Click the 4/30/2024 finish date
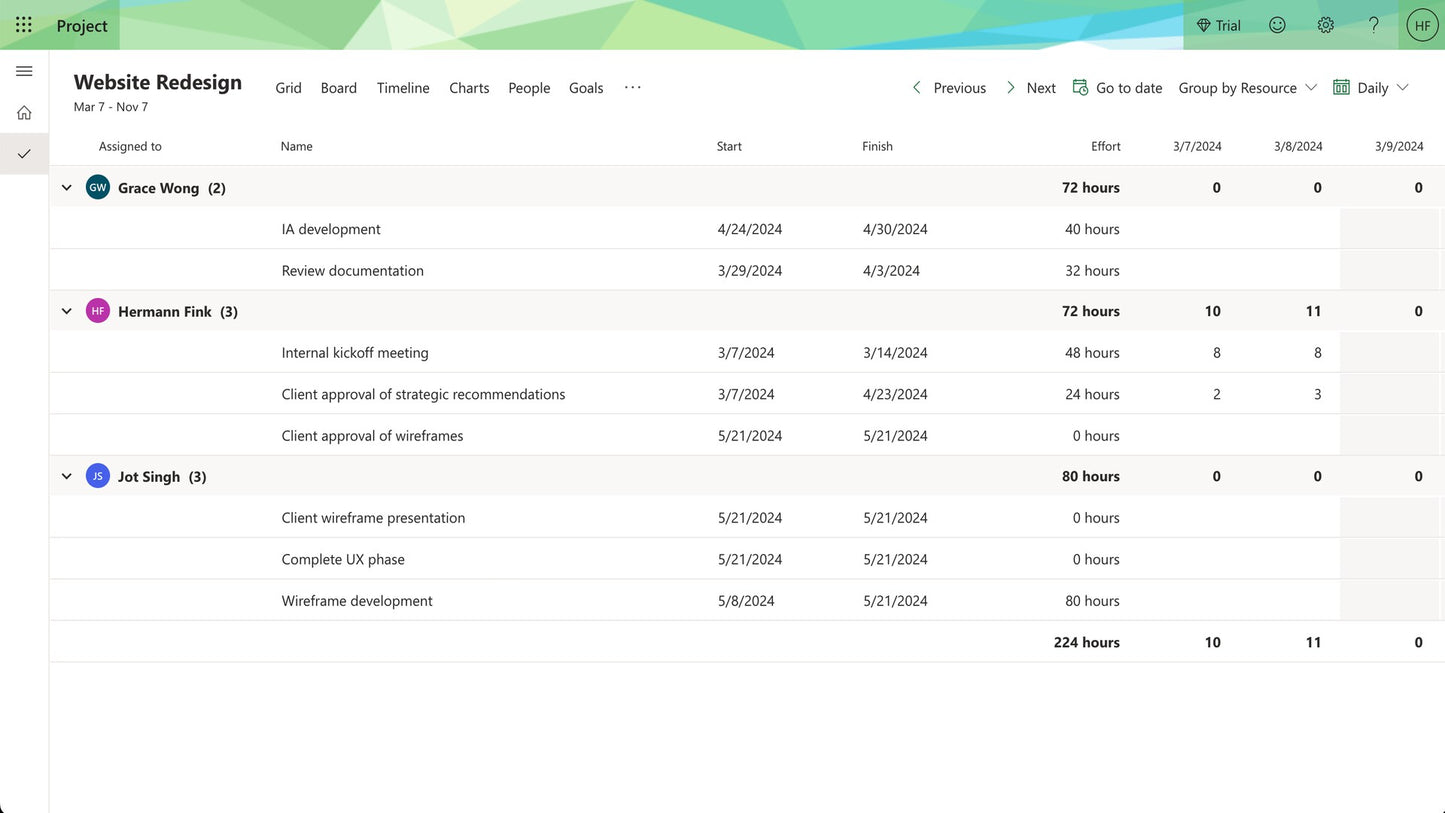Image resolution: width=1445 pixels, height=813 pixels. [895, 229]
